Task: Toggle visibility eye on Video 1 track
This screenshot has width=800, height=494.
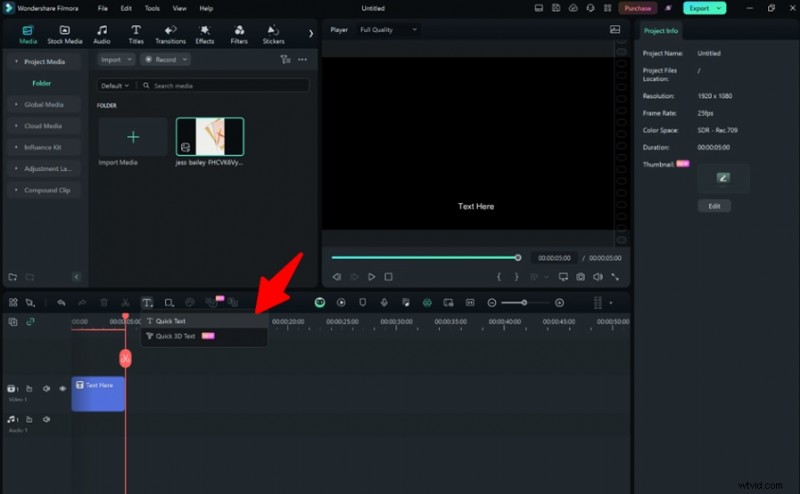Action: [x=63, y=388]
